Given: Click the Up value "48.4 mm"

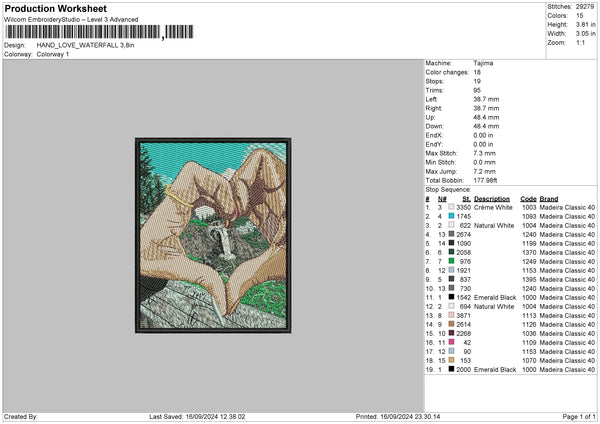Looking at the screenshot, I should pos(486,117).
